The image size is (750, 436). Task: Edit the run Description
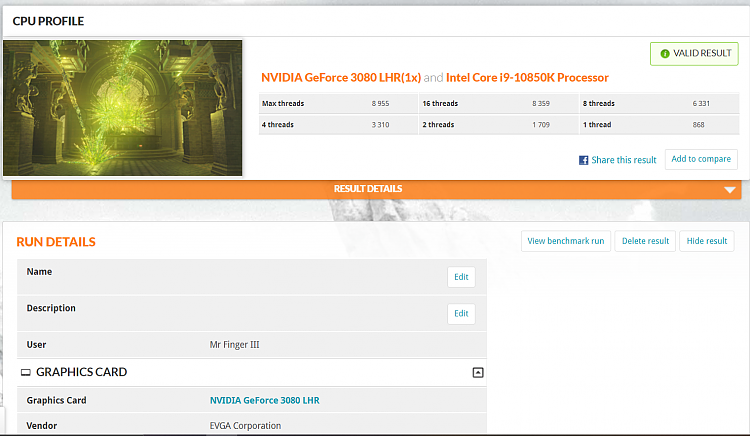pos(461,314)
